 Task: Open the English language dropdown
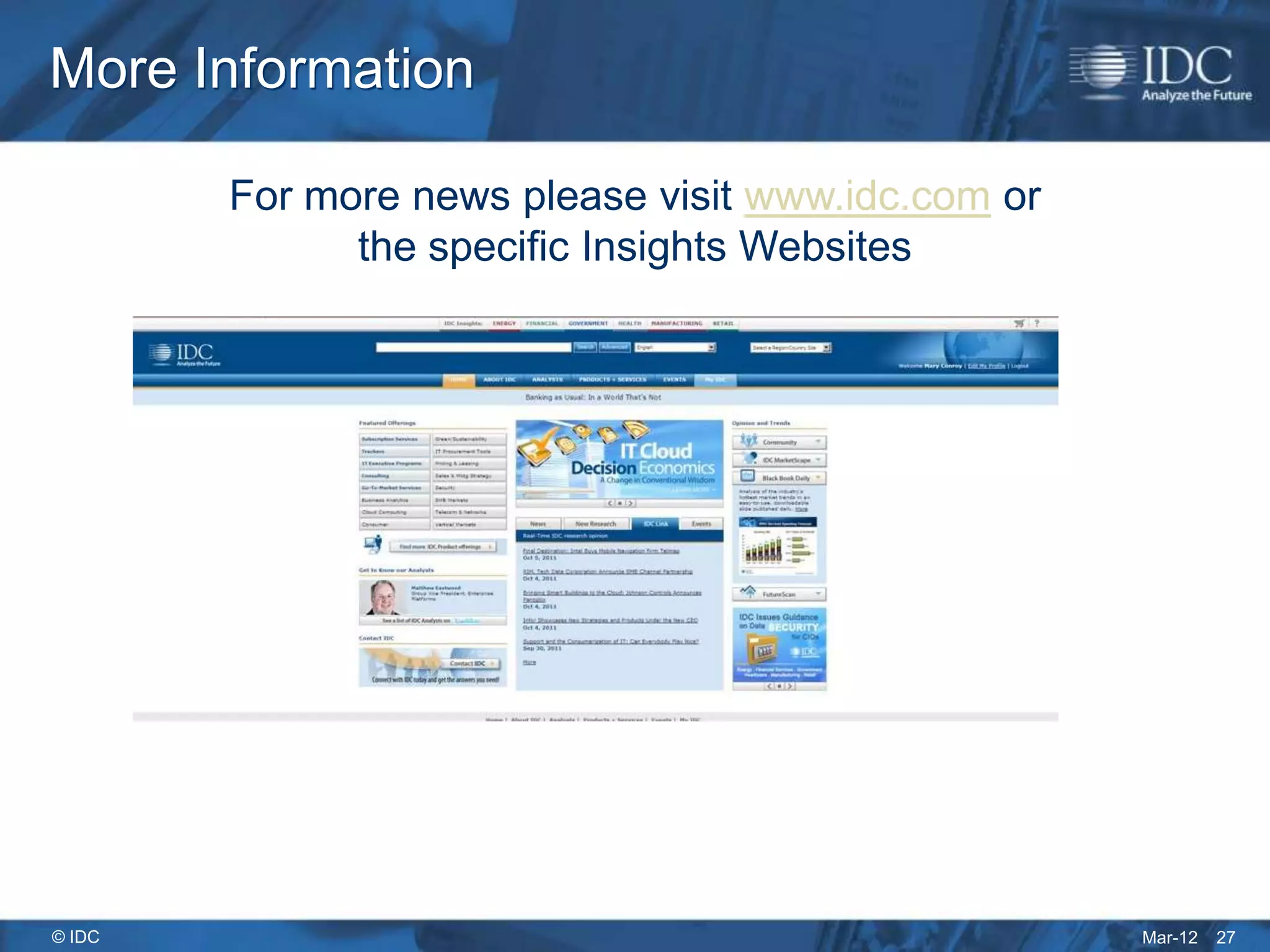pos(675,348)
